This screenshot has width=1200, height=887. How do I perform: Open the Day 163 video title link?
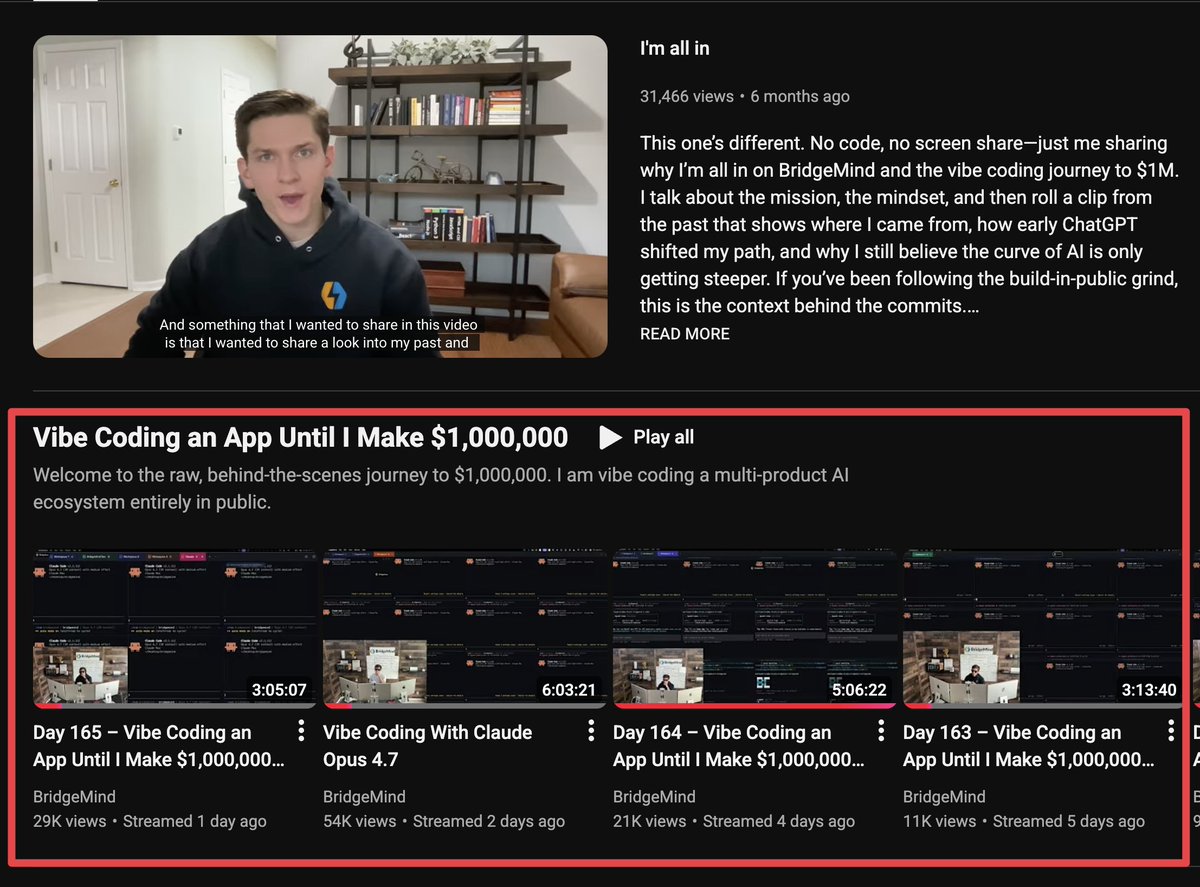[x=1028, y=746]
